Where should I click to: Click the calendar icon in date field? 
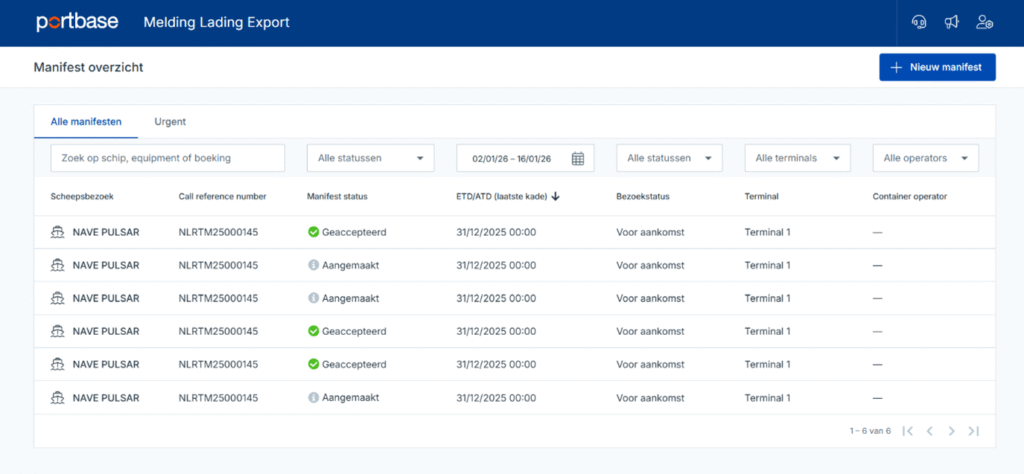pos(578,158)
